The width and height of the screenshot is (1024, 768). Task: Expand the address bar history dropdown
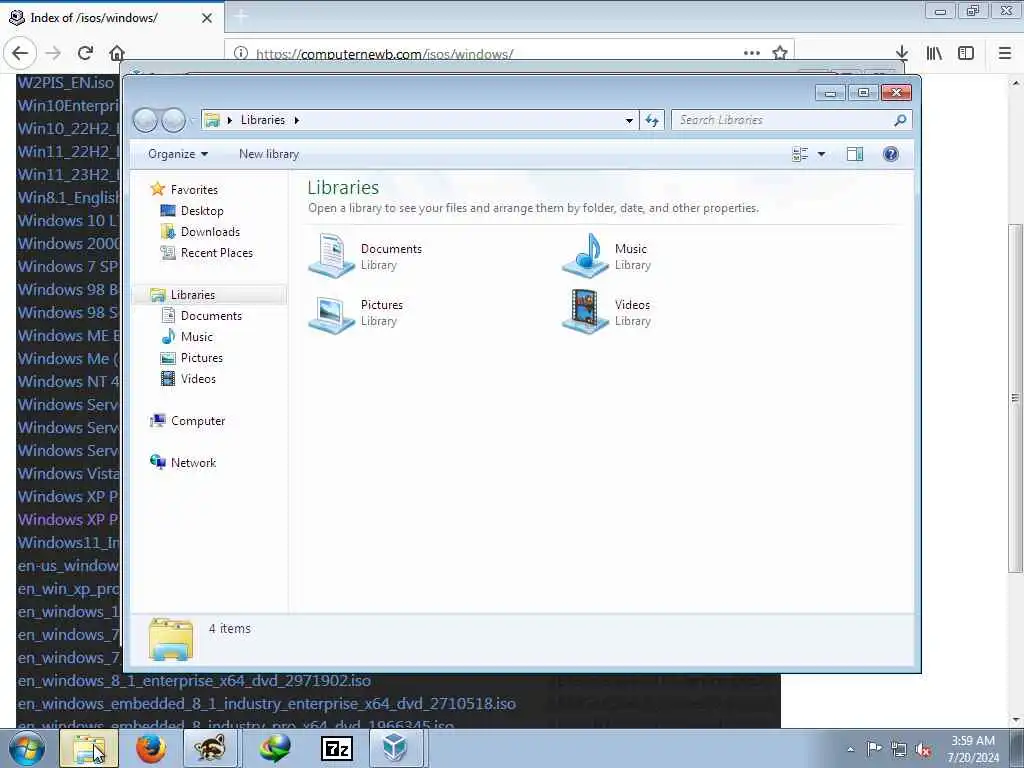[629, 120]
